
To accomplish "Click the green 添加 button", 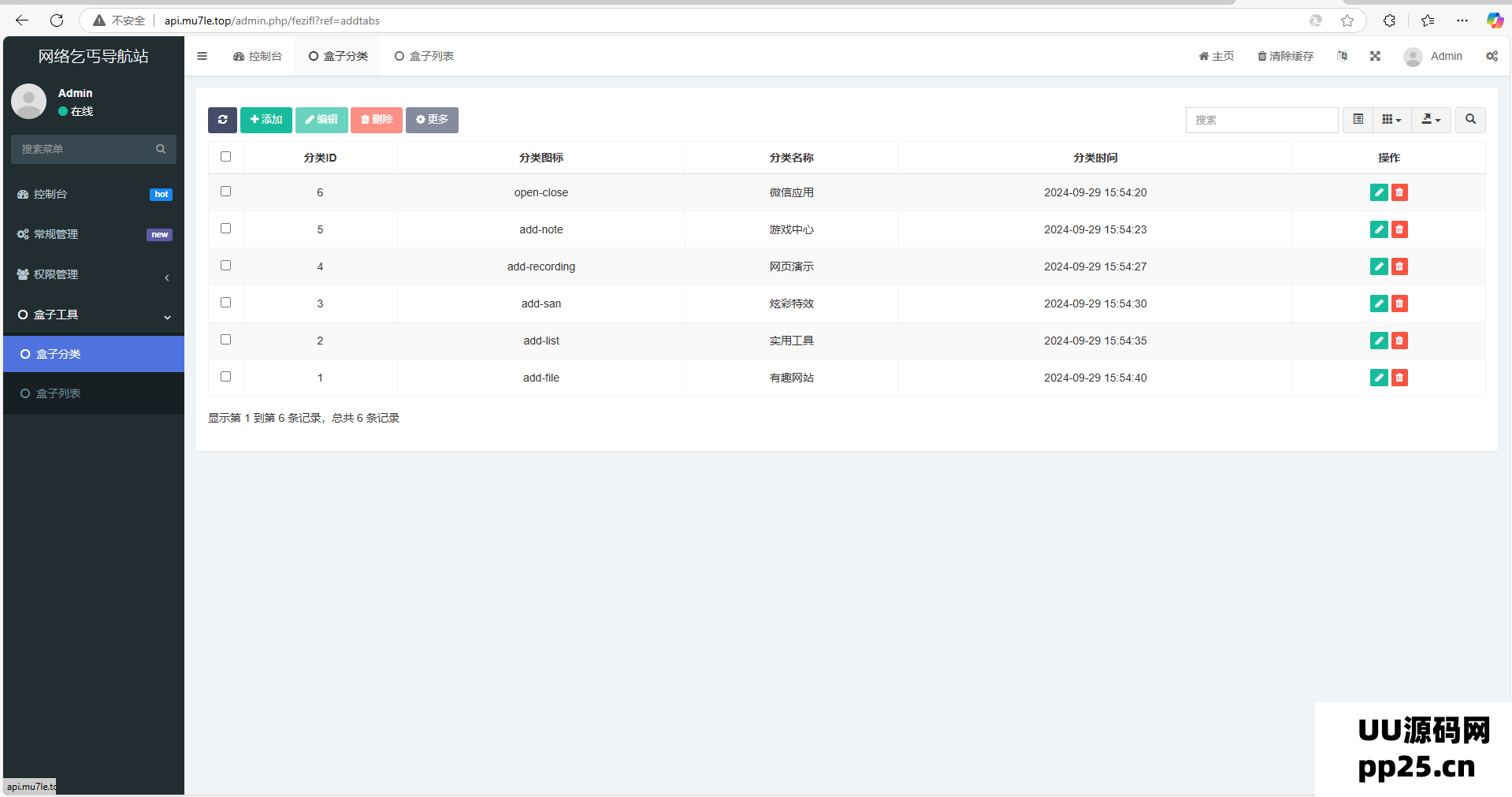I will [x=266, y=120].
